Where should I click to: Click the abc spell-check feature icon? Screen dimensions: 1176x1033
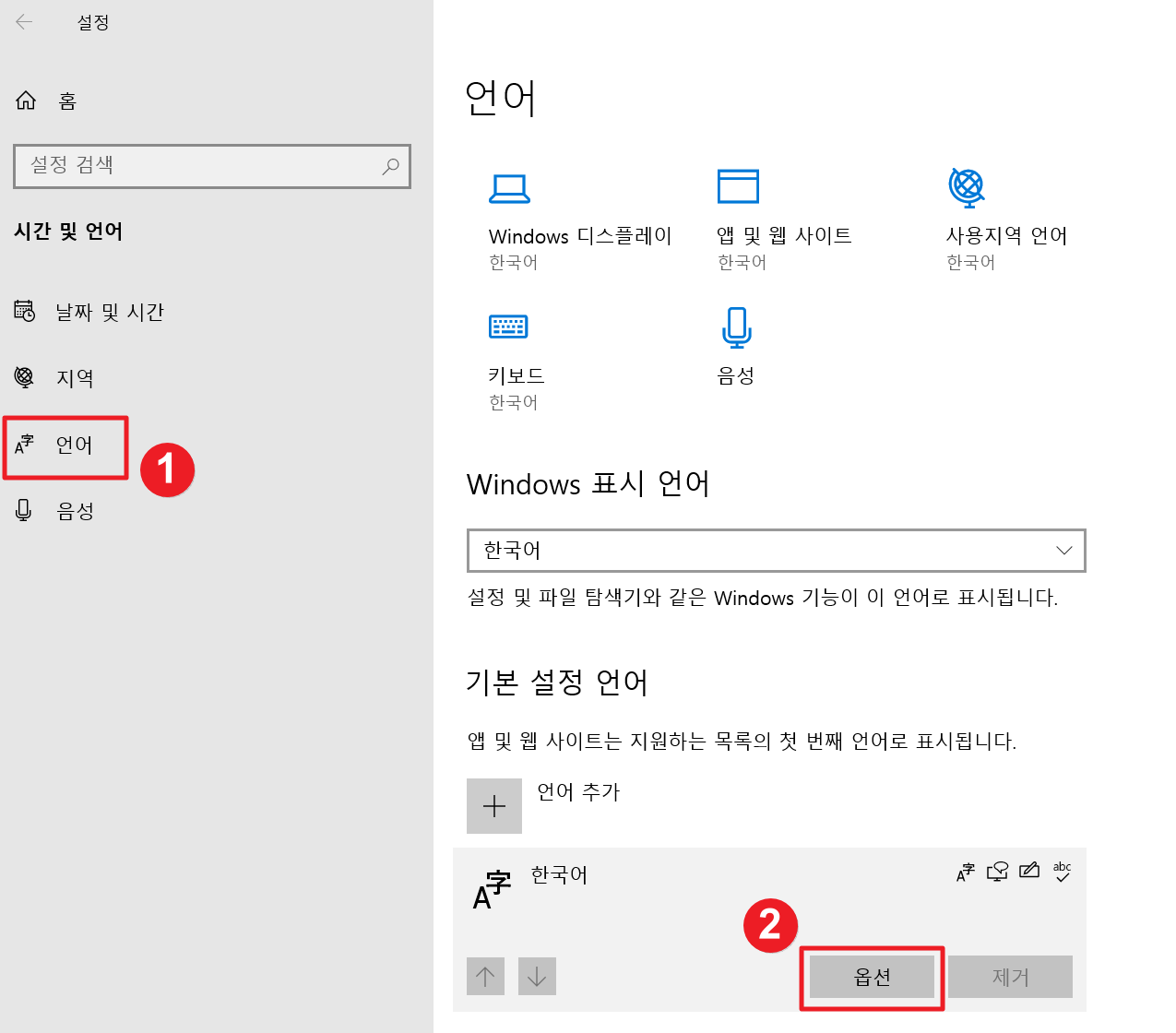pyautogui.click(x=1063, y=872)
